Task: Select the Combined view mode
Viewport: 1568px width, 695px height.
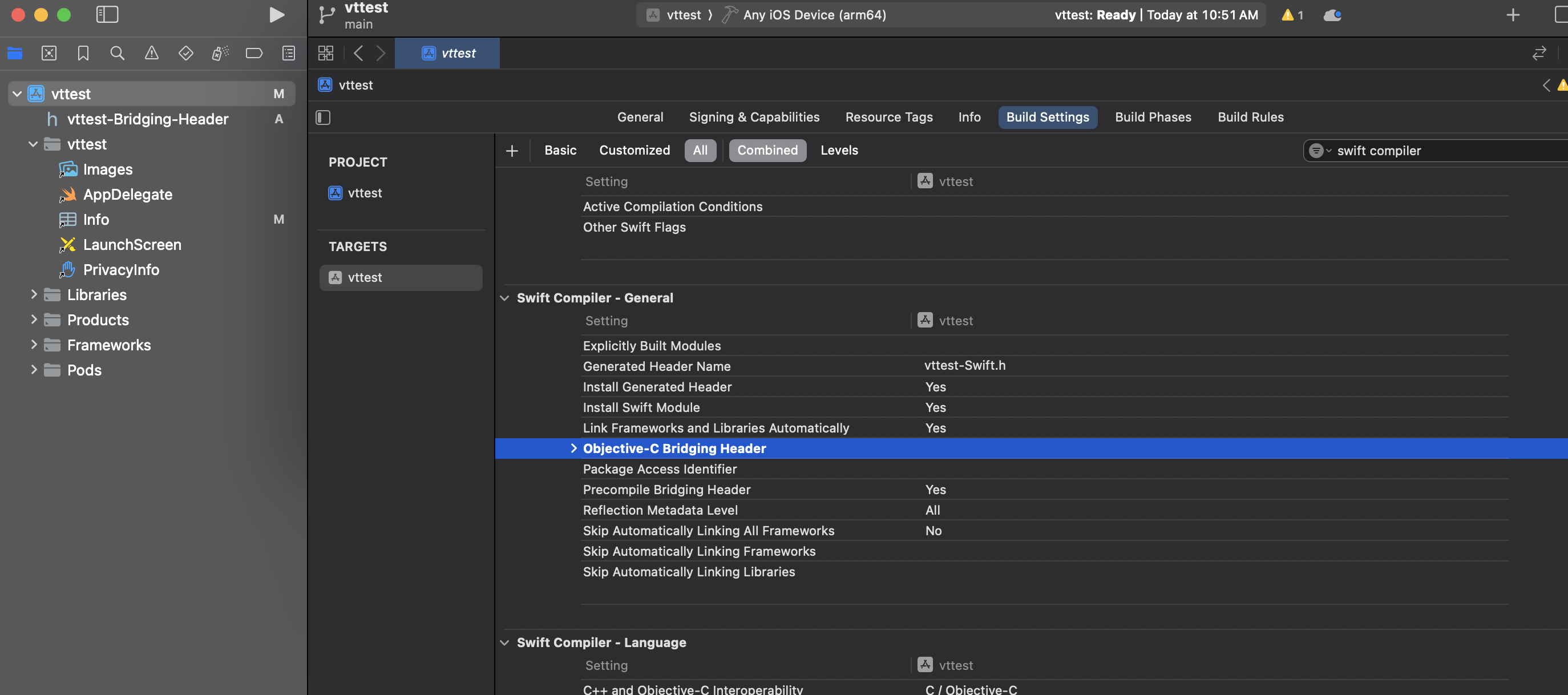Action: coord(767,150)
